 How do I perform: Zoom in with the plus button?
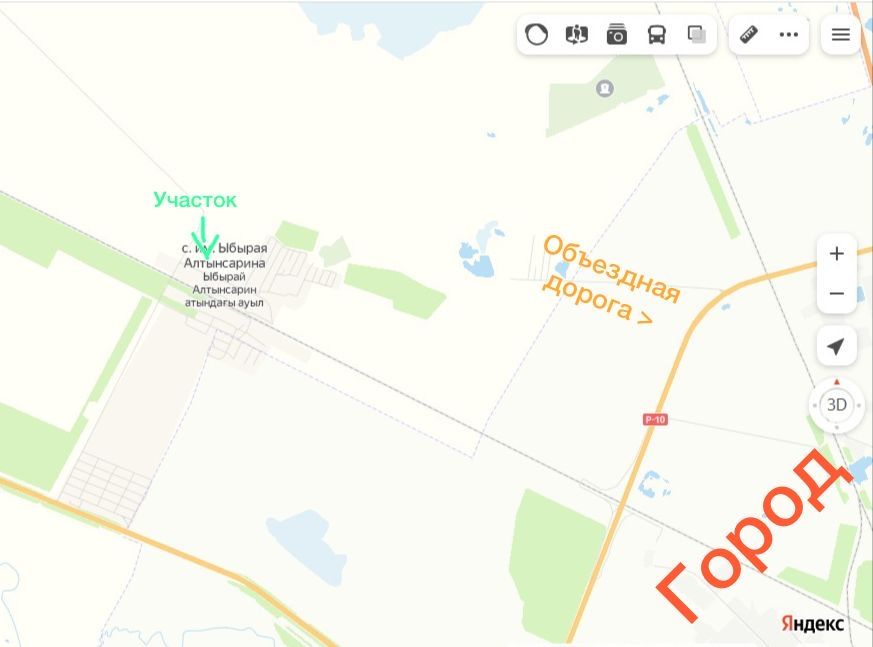coord(836,254)
